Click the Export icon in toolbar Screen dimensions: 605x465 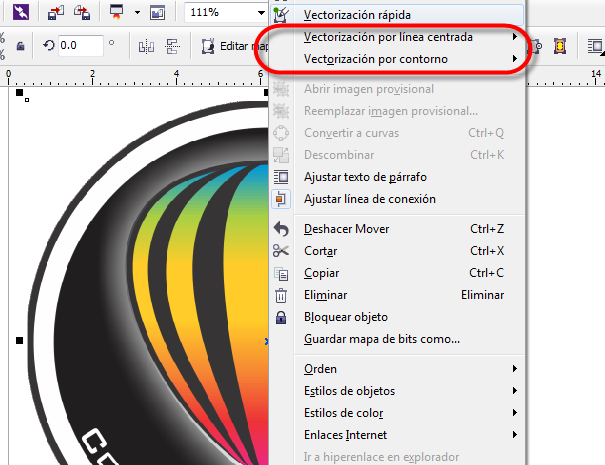pos(82,12)
